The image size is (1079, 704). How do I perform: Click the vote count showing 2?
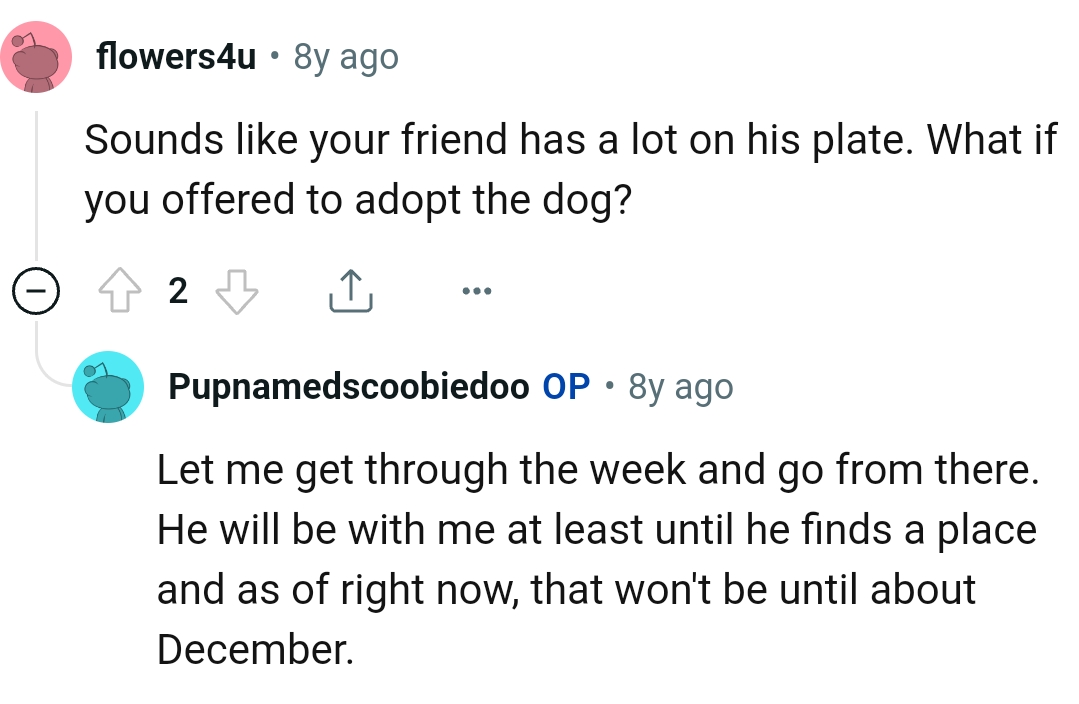pos(178,291)
